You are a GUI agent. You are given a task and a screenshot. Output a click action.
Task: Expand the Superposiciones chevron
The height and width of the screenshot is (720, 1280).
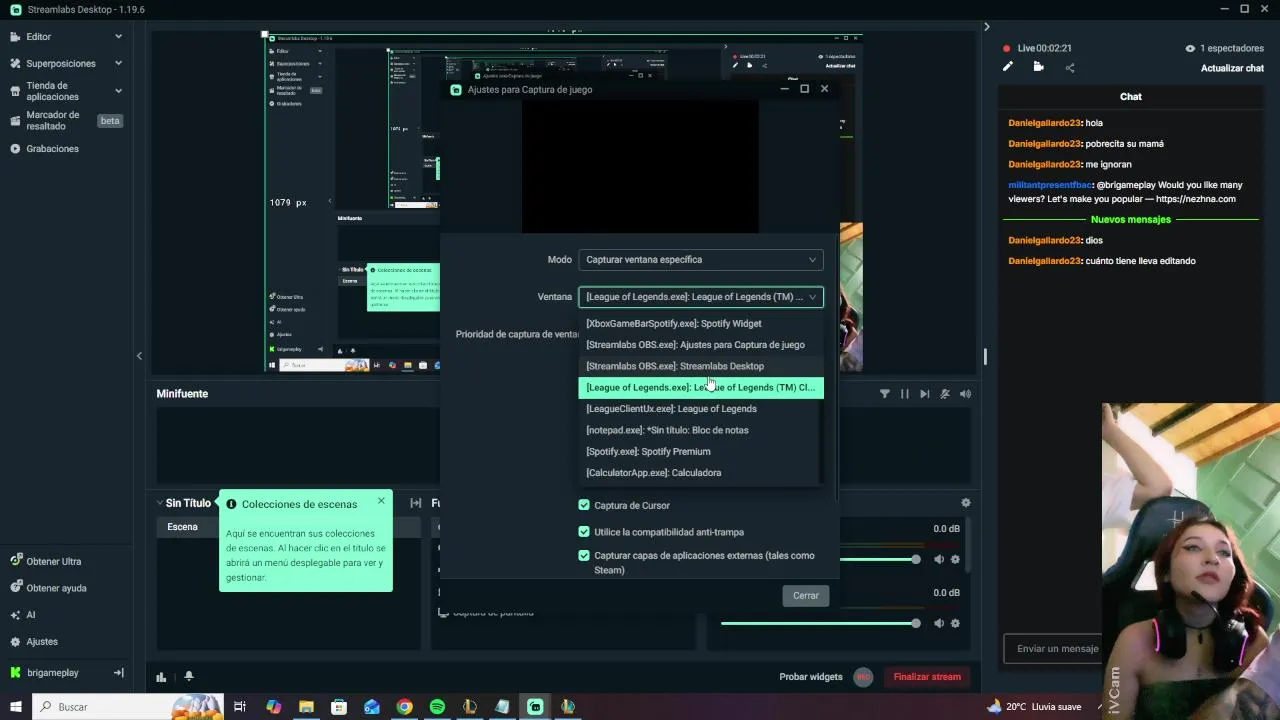click(118, 63)
